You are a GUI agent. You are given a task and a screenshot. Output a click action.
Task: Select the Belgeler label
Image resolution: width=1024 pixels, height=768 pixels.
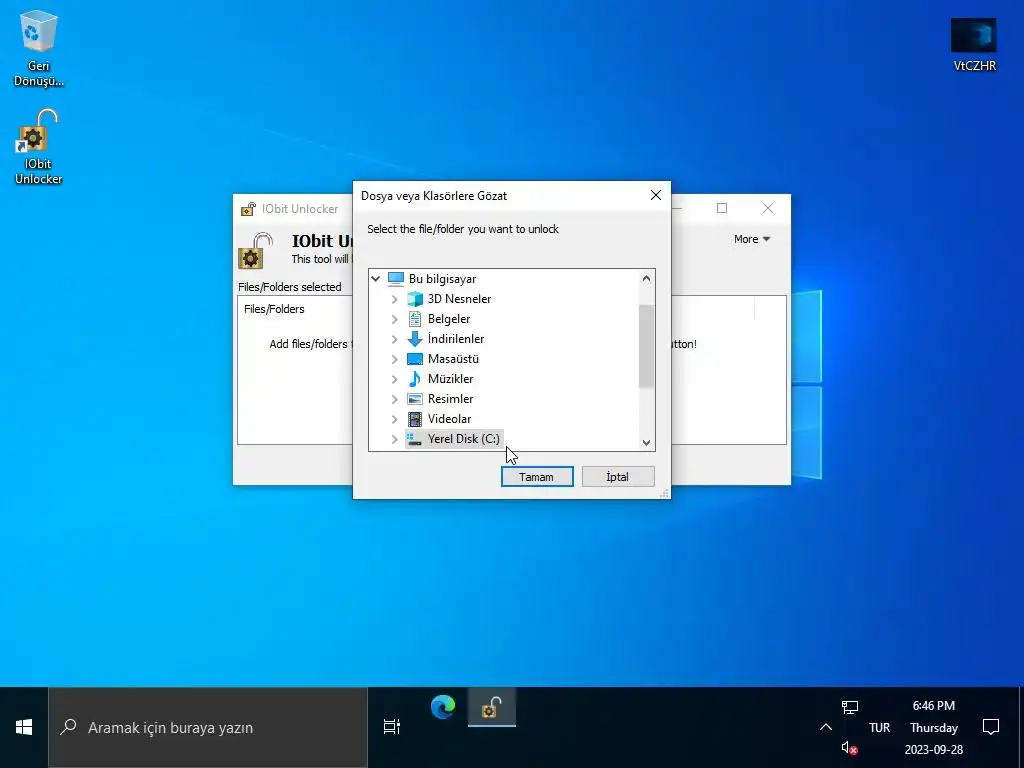[x=449, y=319]
